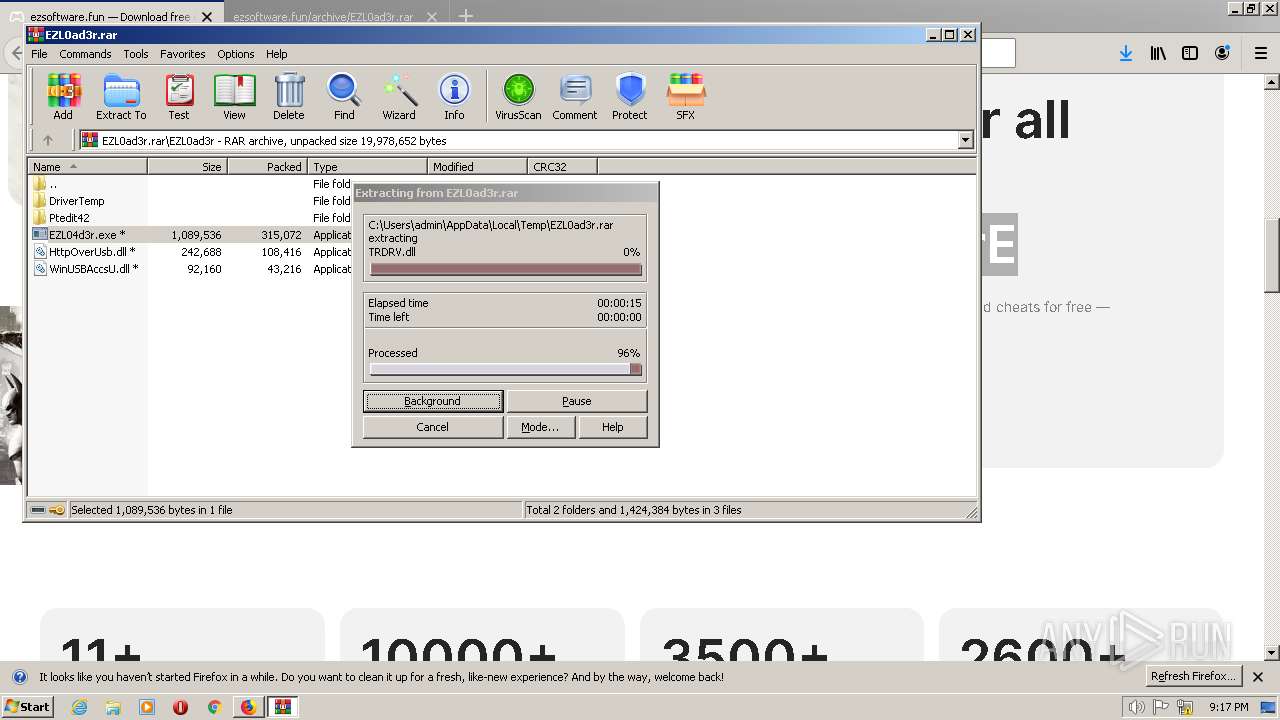Cancel the extraction
This screenshot has width=1280, height=720.
click(x=433, y=427)
